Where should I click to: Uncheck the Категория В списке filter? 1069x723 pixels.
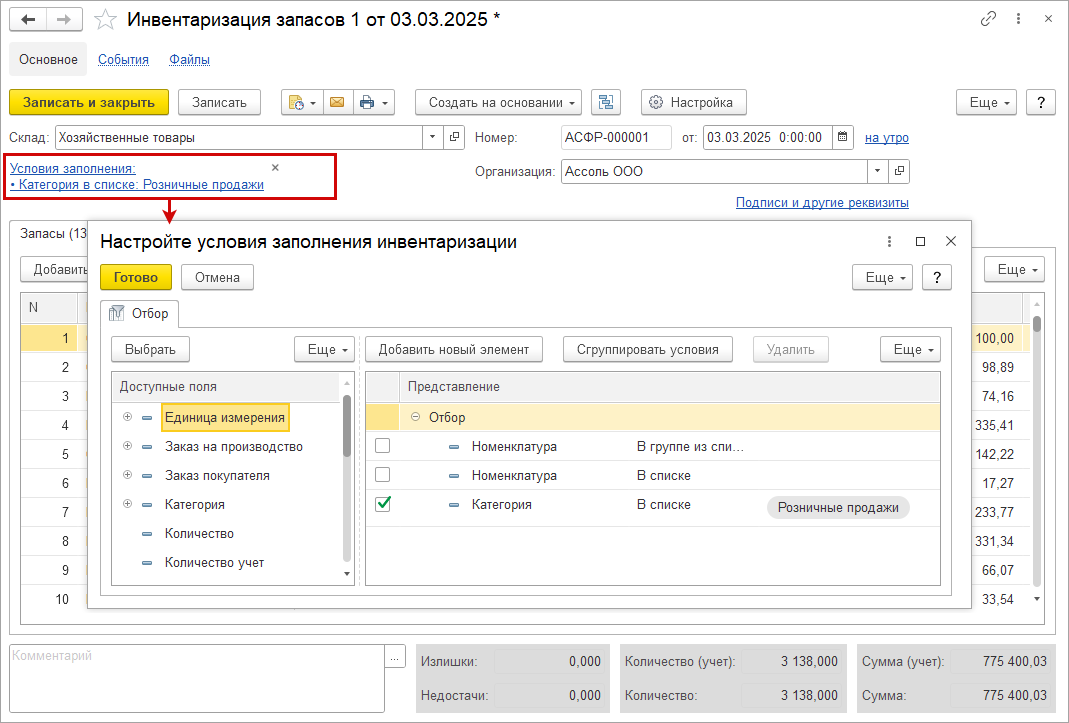point(382,504)
